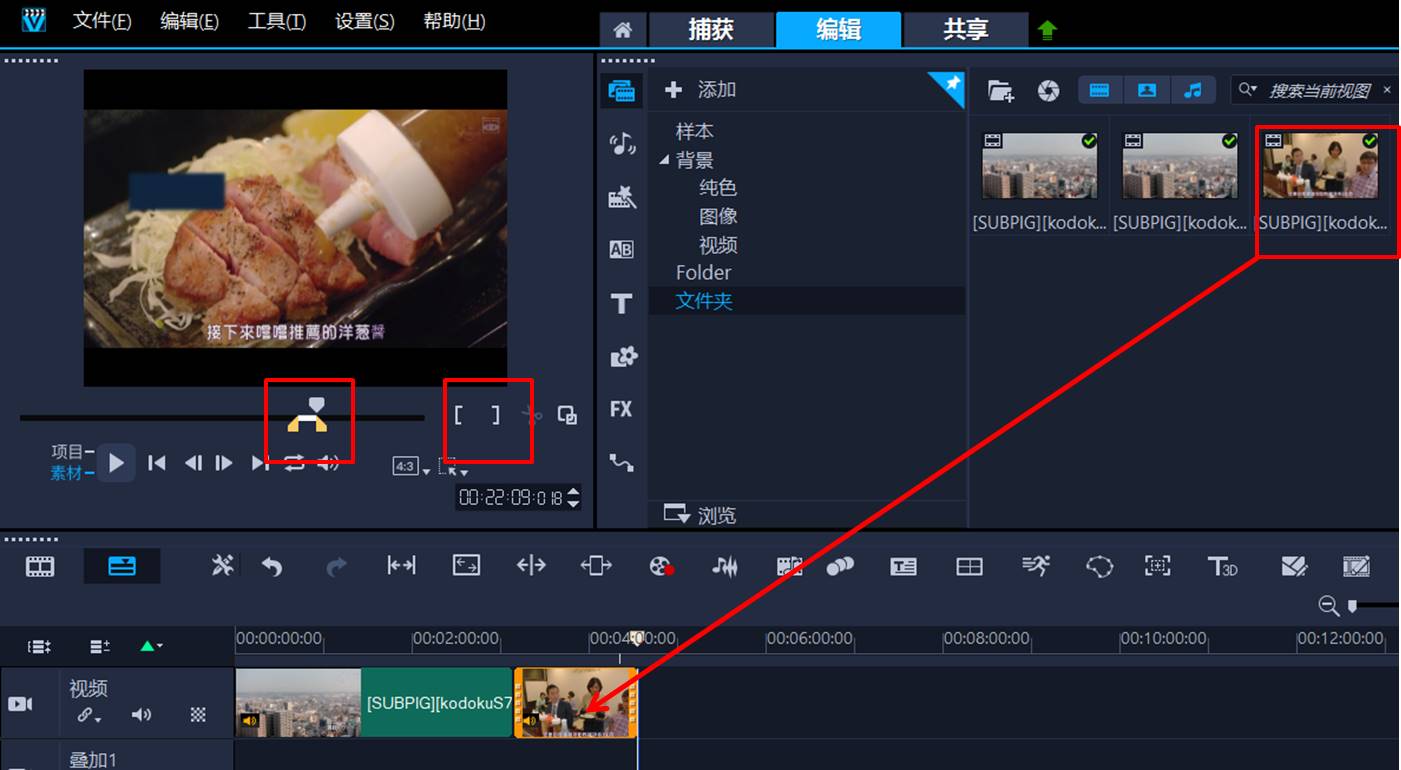Open the Transition panel using the AB icon
This screenshot has width=1401, height=770.
tap(621, 249)
